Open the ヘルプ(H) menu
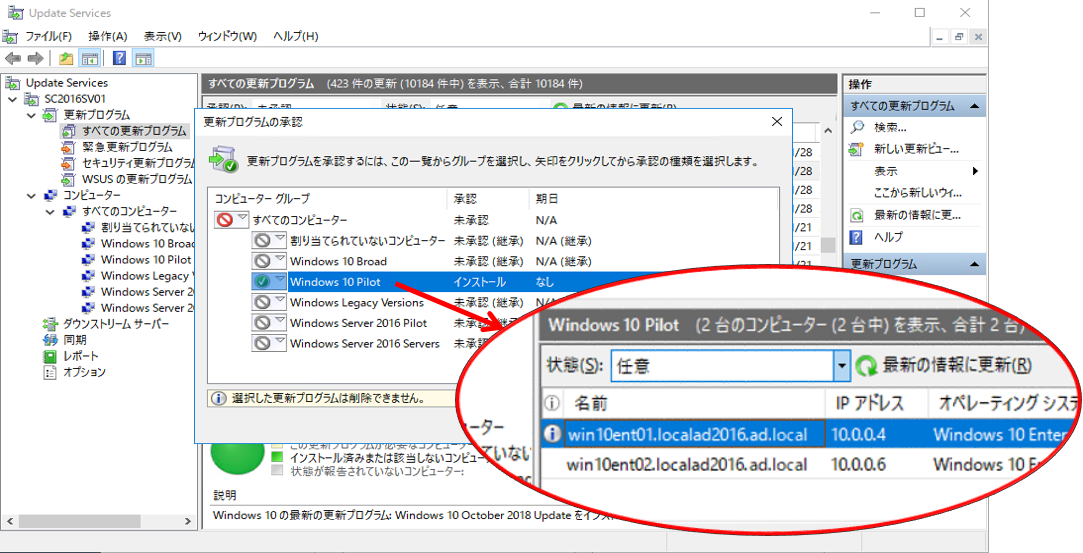 [x=296, y=36]
